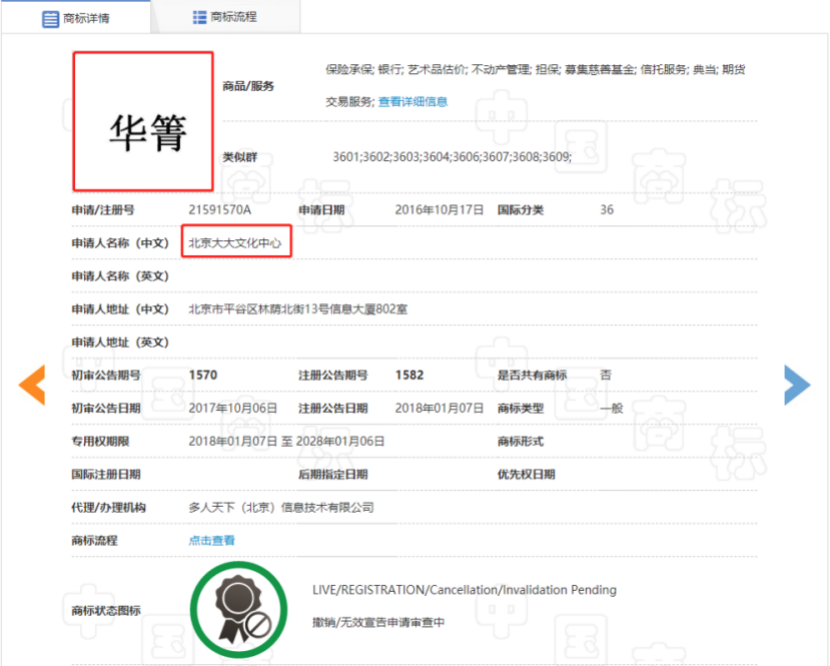The width and height of the screenshot is (830, 666).
Task: Select applicant name 北京大大文化中心
Action: [236, 243]
